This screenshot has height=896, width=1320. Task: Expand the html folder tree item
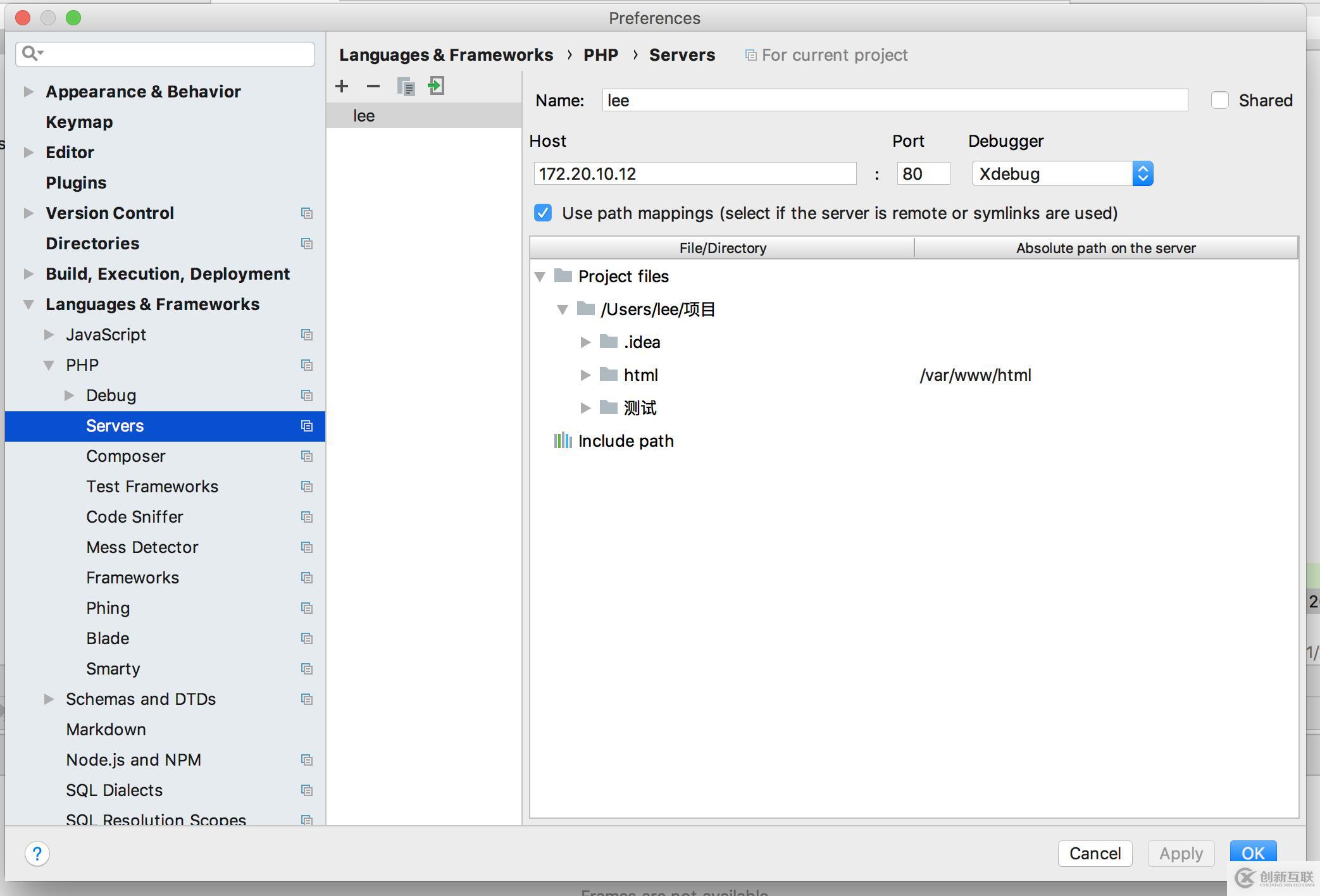coord(585,374)
